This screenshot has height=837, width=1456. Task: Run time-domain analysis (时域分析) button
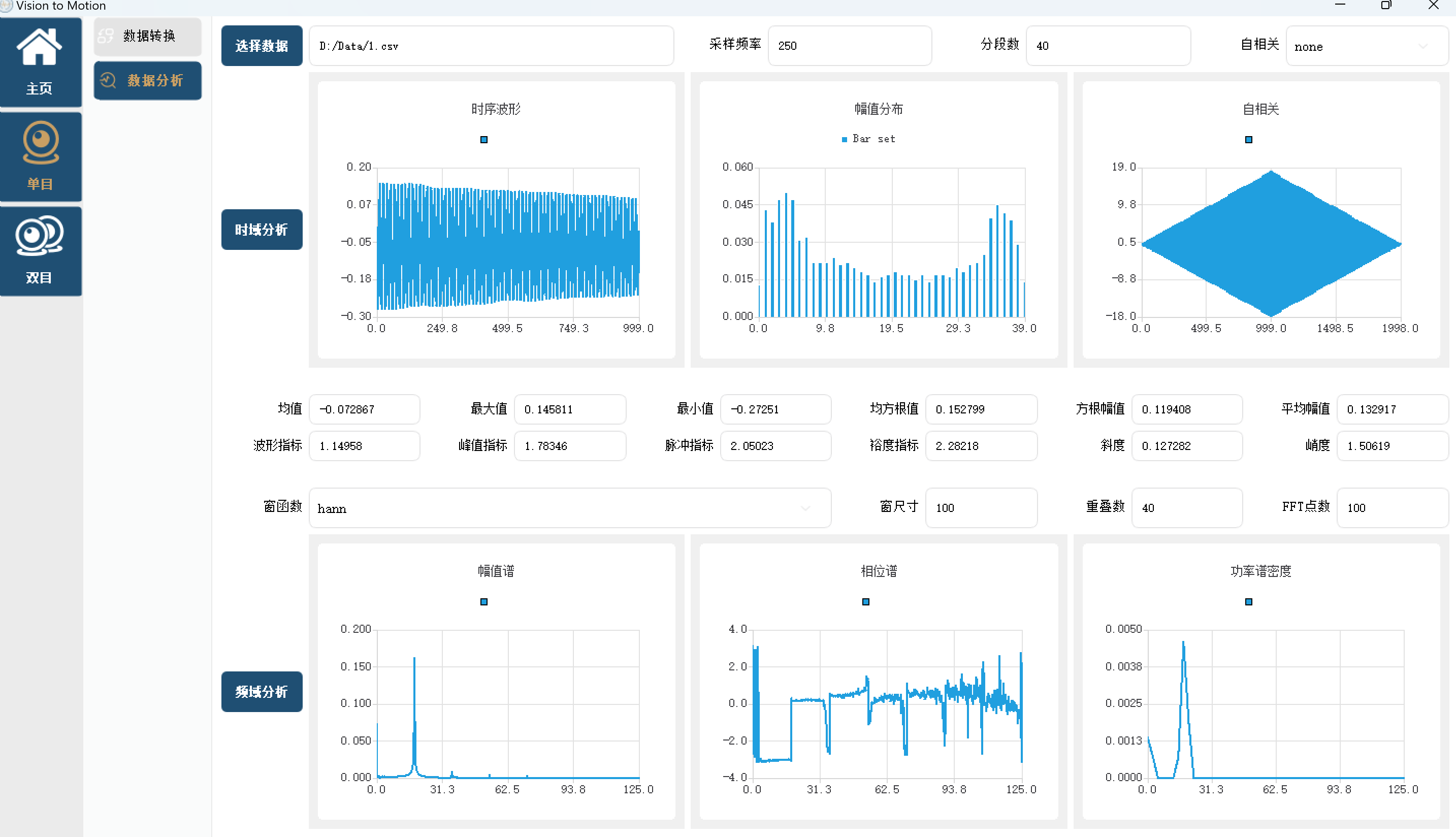point(262,230)
